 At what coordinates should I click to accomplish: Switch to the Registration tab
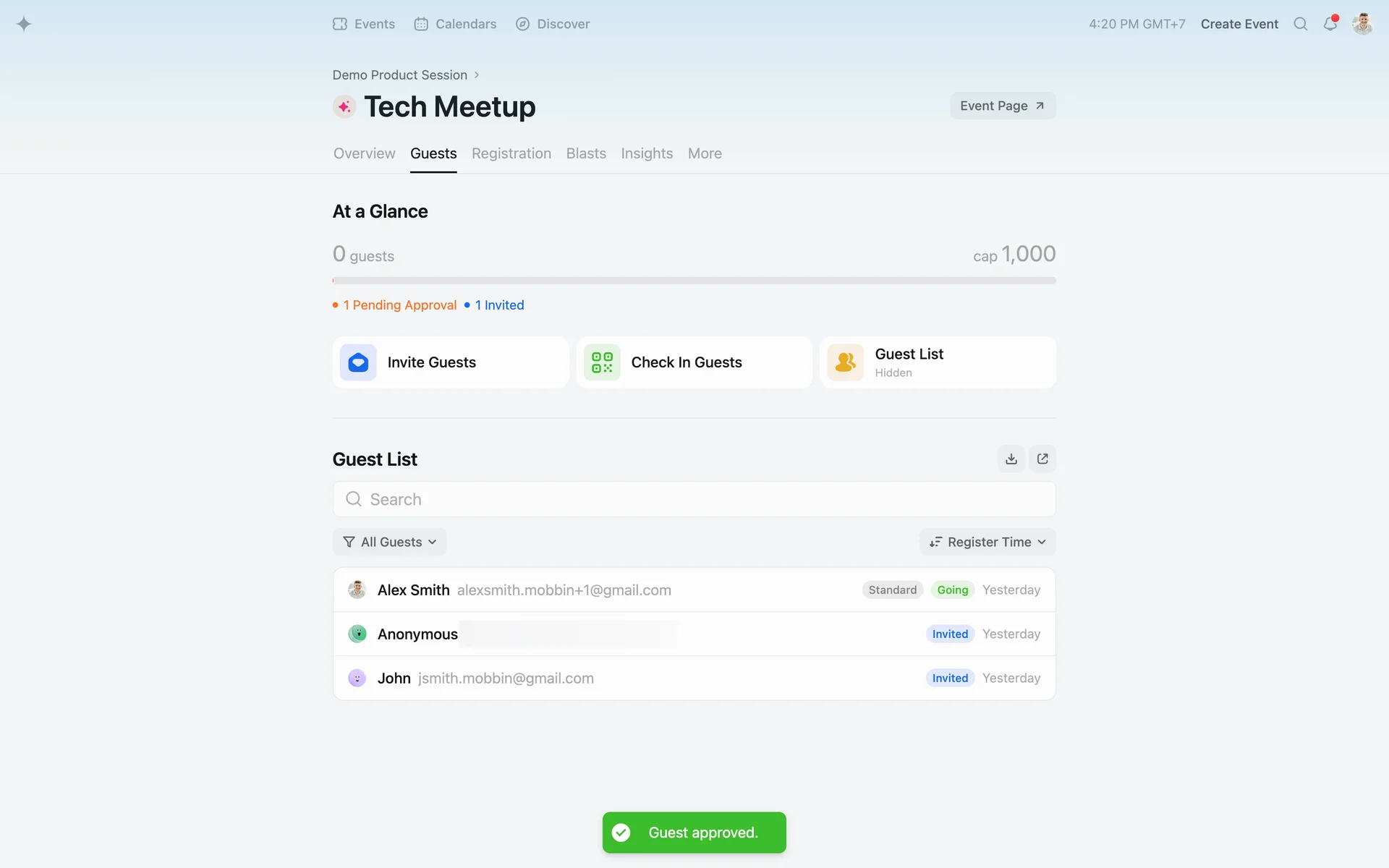pyautogui.click(x=511, y=153)
